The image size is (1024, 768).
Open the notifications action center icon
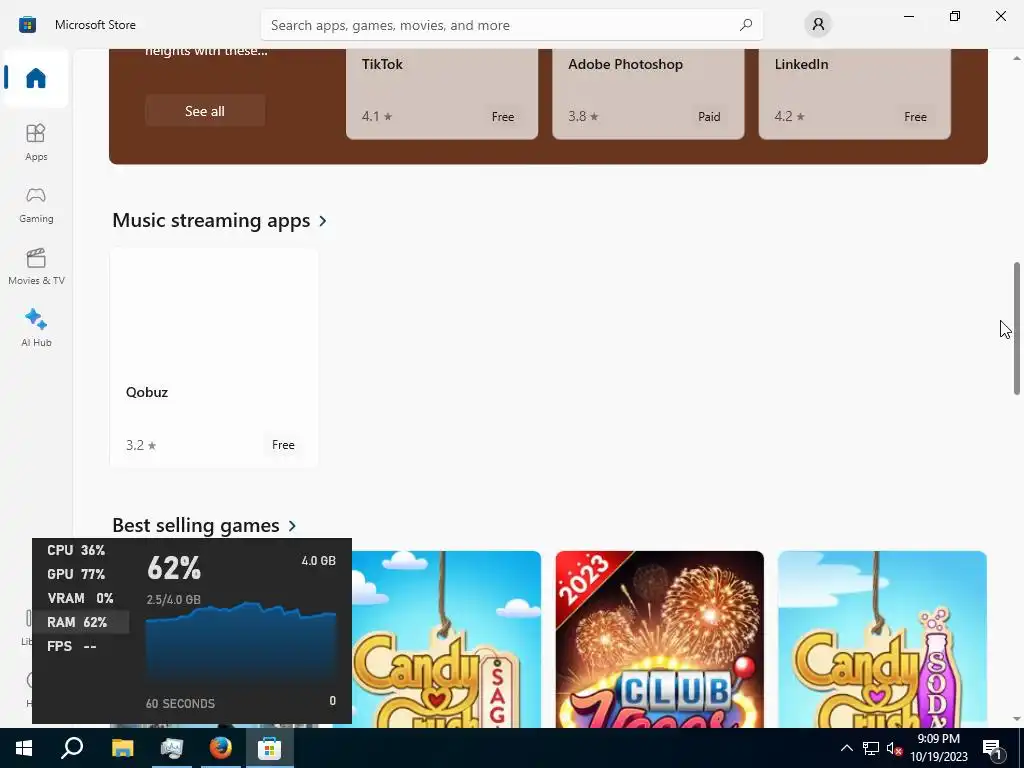pos(993,748)
